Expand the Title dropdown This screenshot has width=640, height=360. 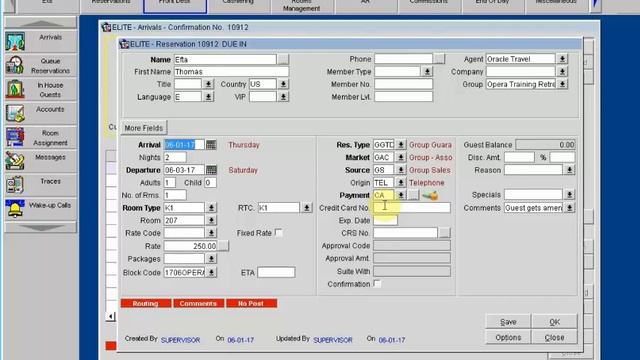pos(208,84)
